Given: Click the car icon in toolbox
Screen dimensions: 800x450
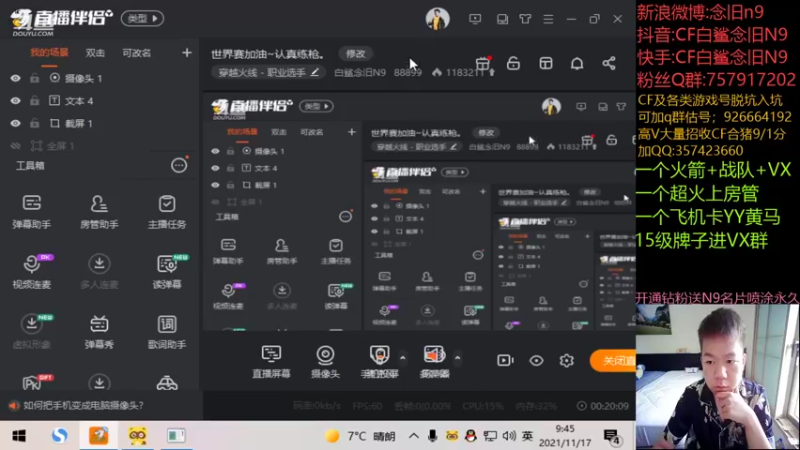Looking at the screenshot, I should [167, 383].
